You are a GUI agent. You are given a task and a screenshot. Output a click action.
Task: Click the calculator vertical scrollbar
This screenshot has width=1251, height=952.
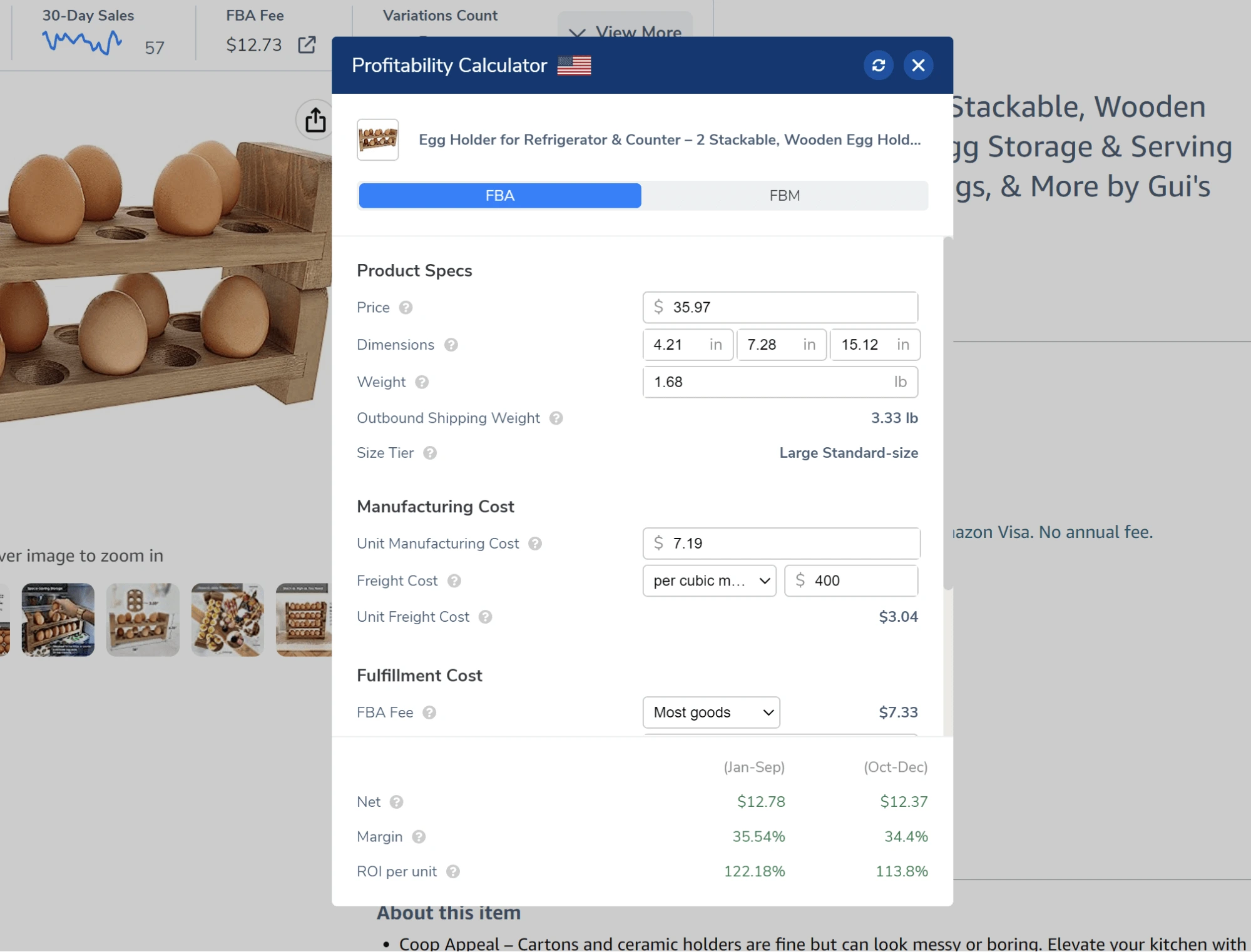pos(947,413)
